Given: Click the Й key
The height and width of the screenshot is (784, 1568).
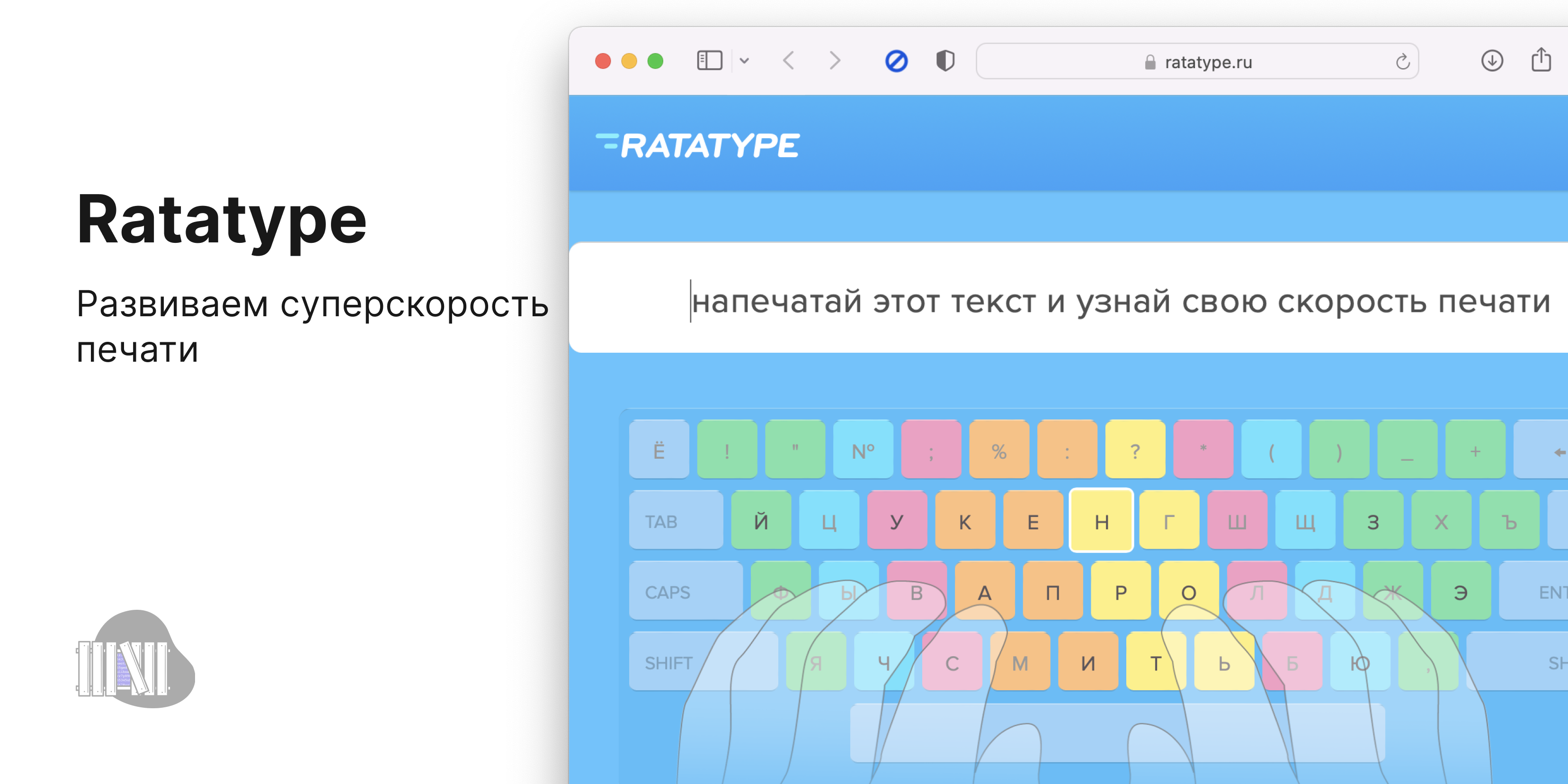Looking at the screenshot, I should (x=761, y=520).
